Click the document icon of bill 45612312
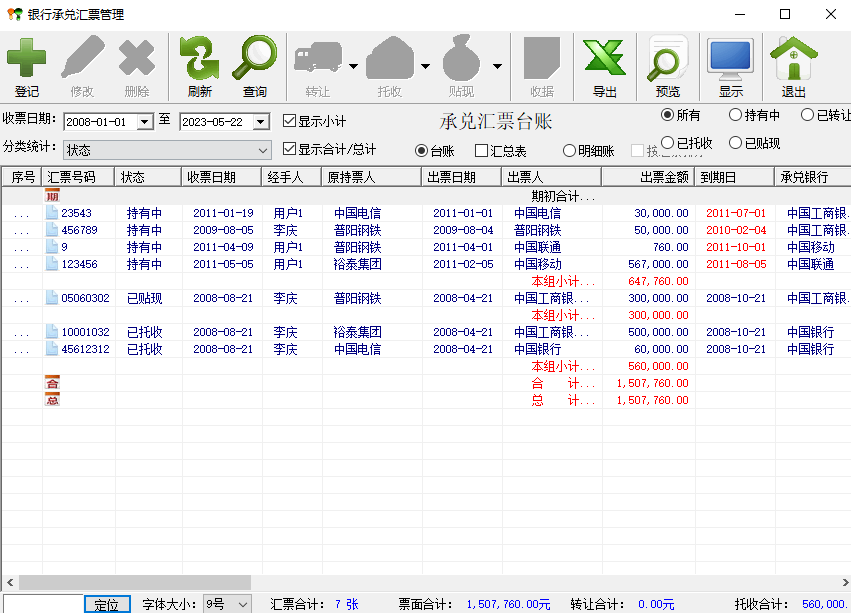The width and height of the screenshot is (851, 613). (52, 349)
